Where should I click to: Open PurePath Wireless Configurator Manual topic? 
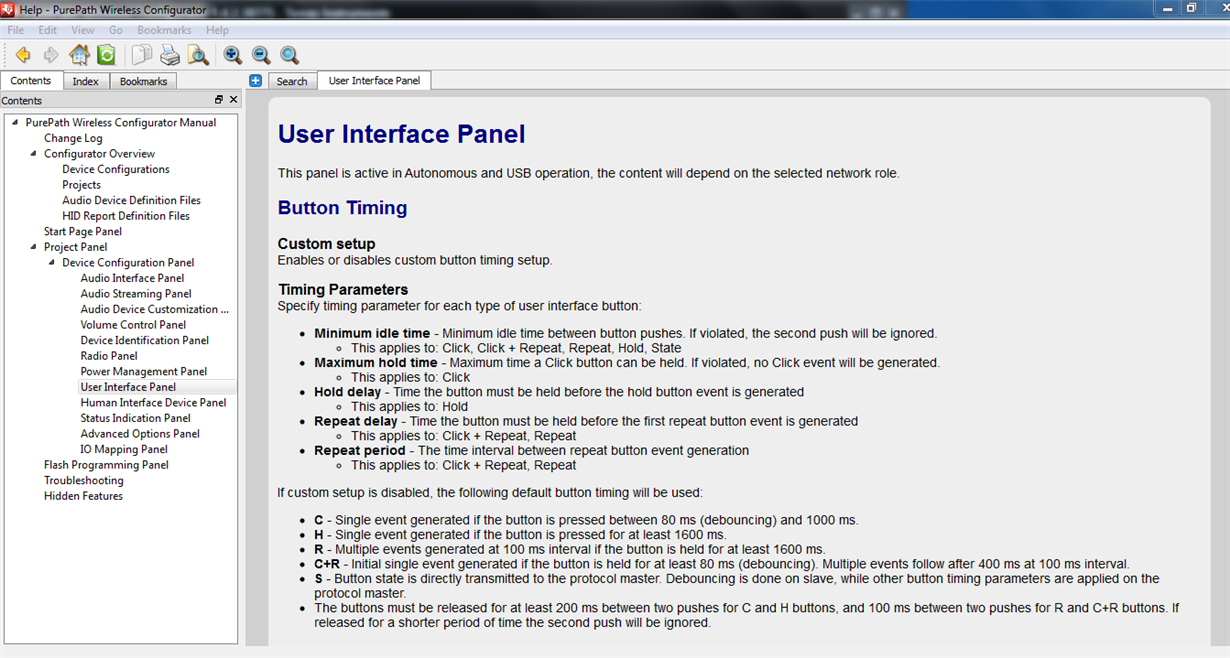coord(121,123)
